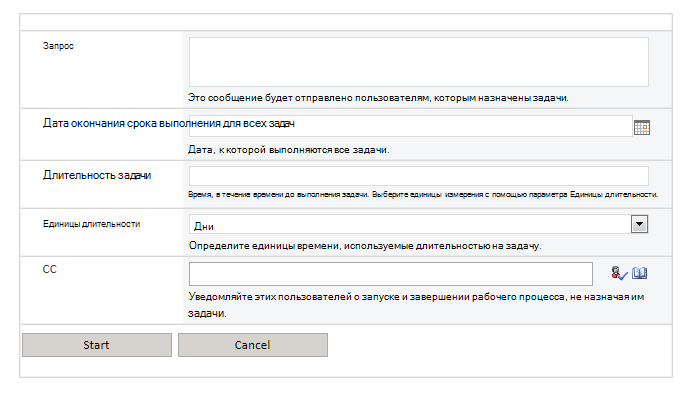Open the address book Browse icon

(639, 273)
